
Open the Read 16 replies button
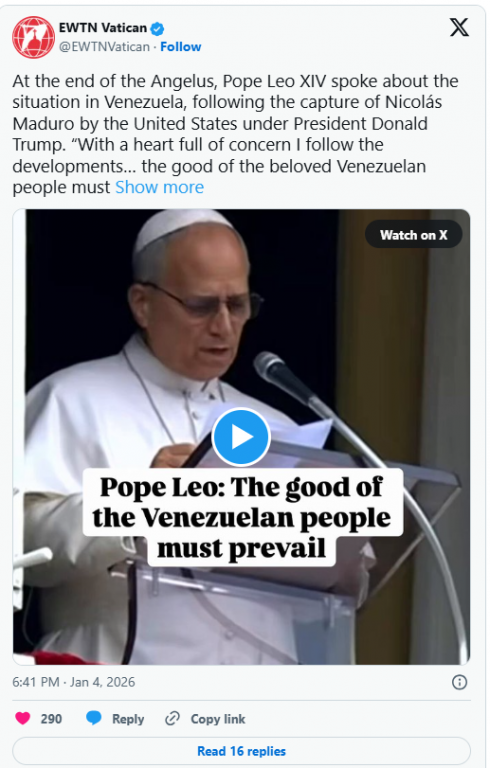click(241, 751)
